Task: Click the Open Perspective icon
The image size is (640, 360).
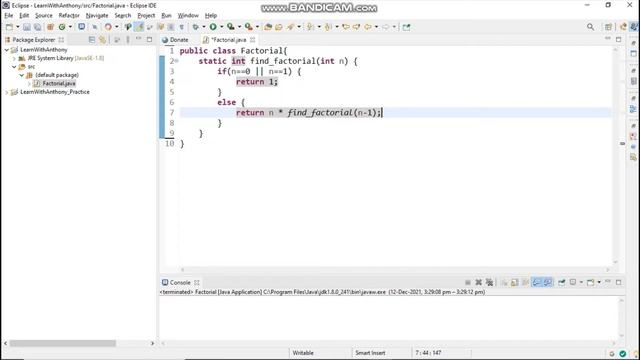Action: [608, 27]
